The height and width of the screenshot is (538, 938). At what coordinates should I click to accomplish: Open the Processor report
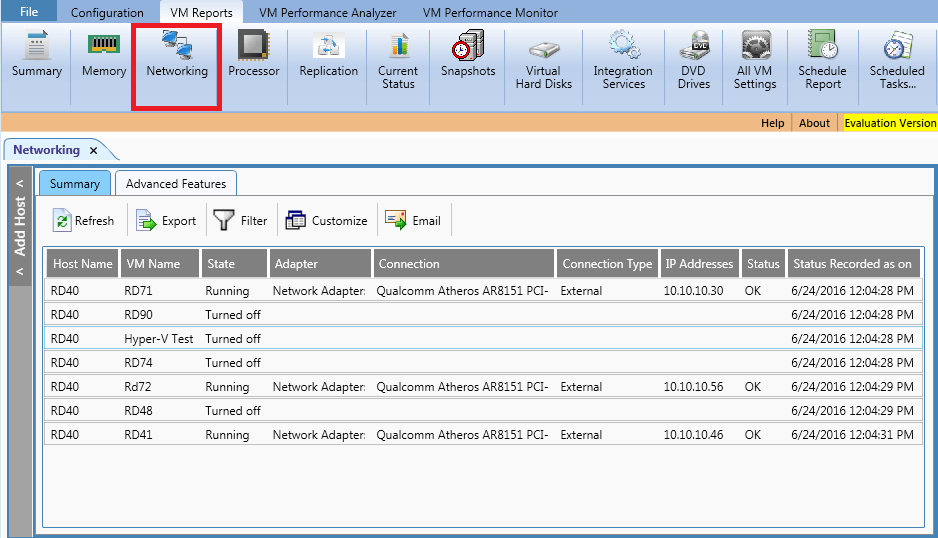point(254,55)
